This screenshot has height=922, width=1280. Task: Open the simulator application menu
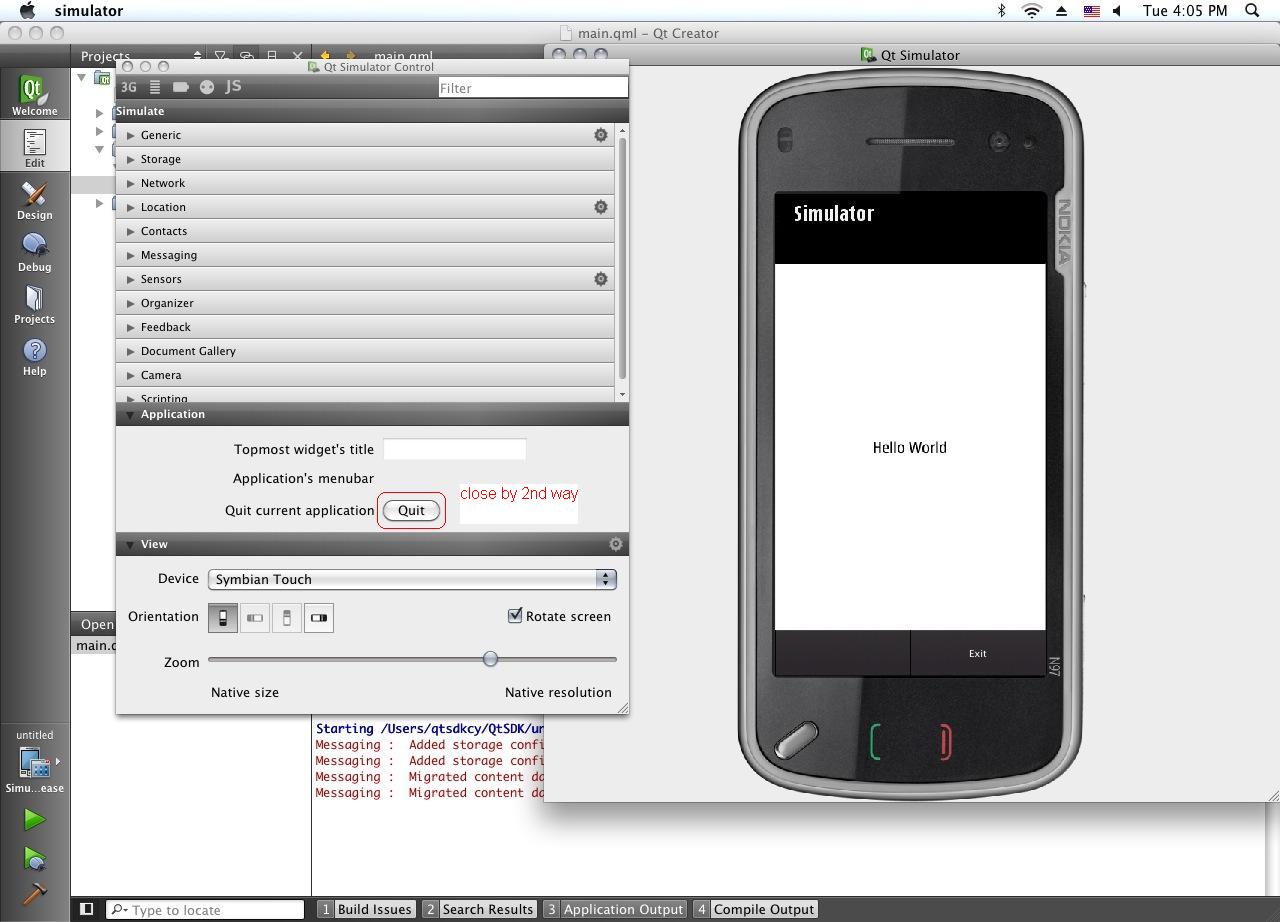coord(88,11)
